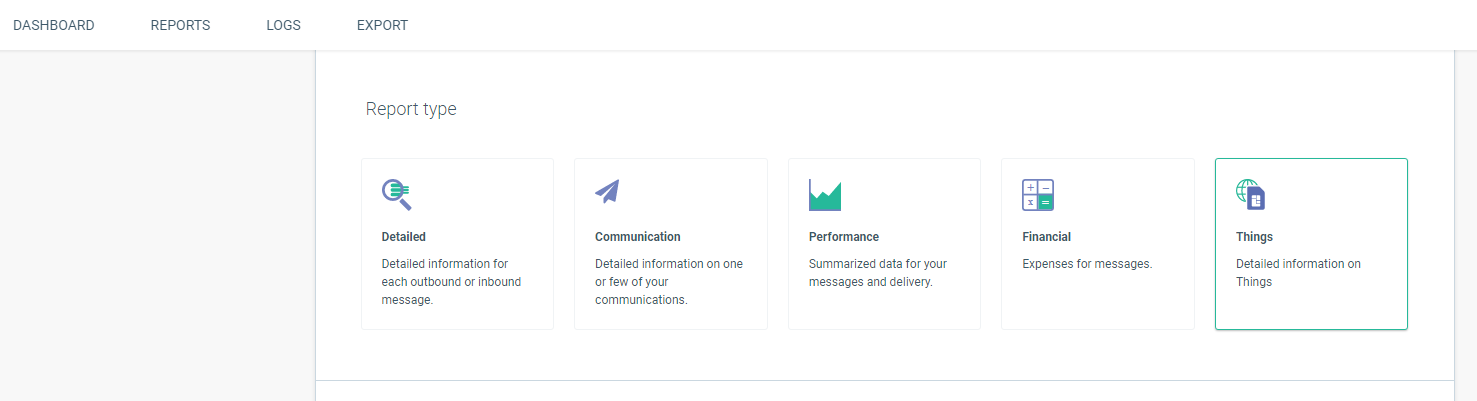
Task: Open the Dashboard menu item
Action: point(54,25)
